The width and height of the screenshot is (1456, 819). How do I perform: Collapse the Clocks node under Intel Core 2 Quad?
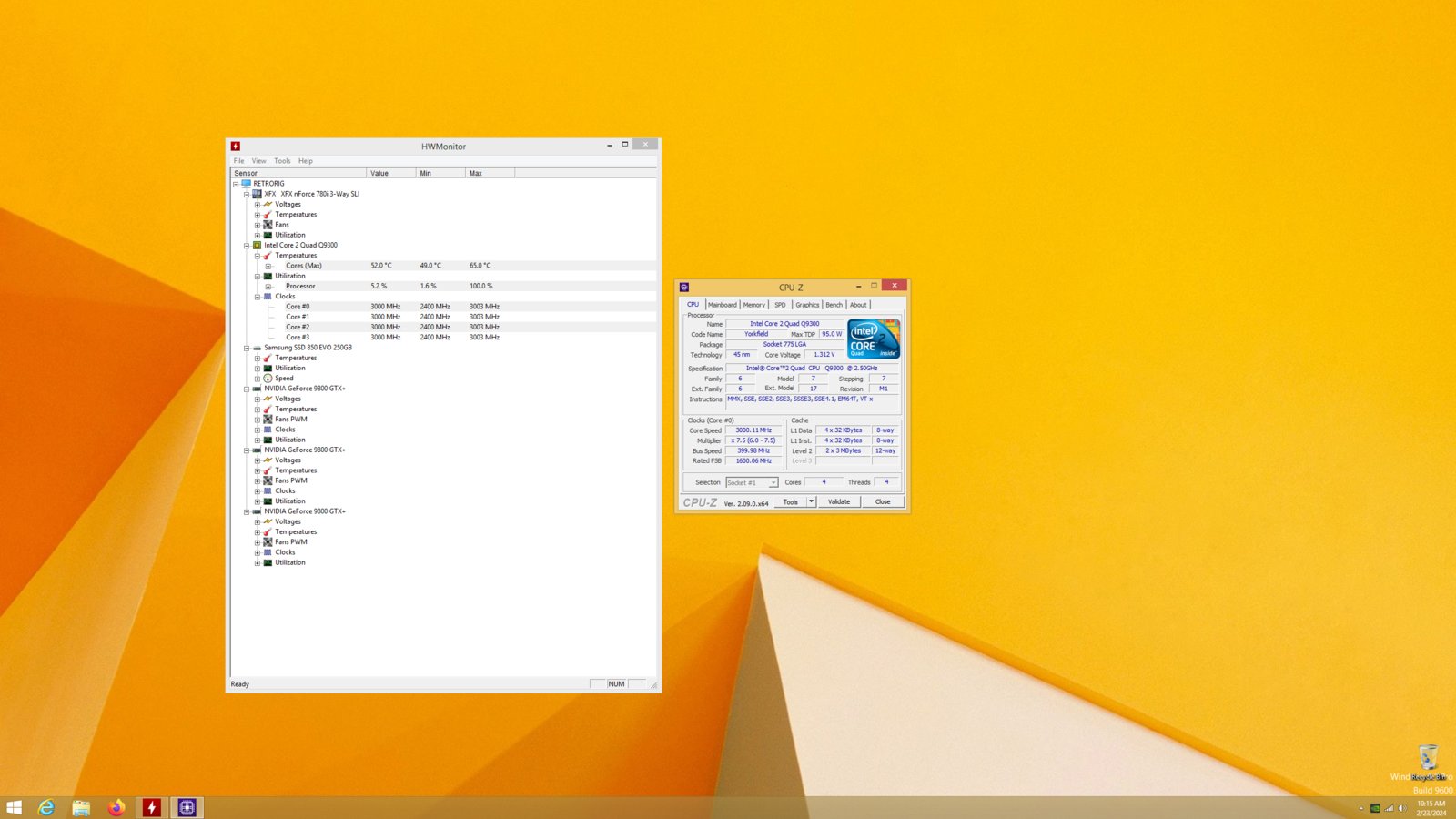[258, 297]
